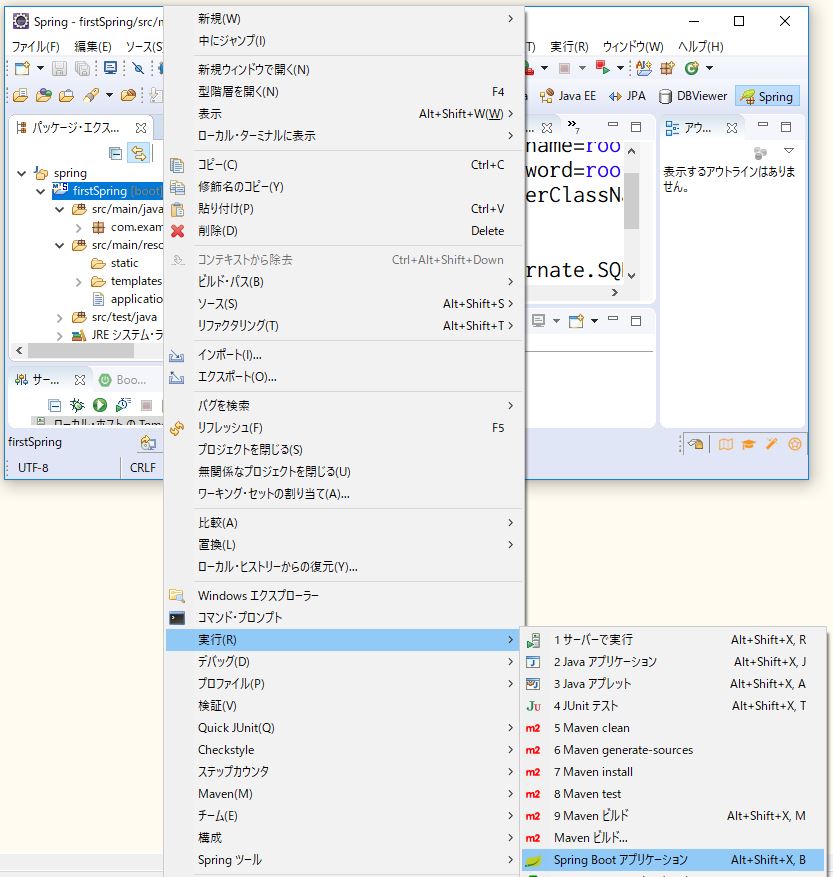Run 5 Maven clean
This screenshot has height=877, width=833.
[x=673, y=728]
